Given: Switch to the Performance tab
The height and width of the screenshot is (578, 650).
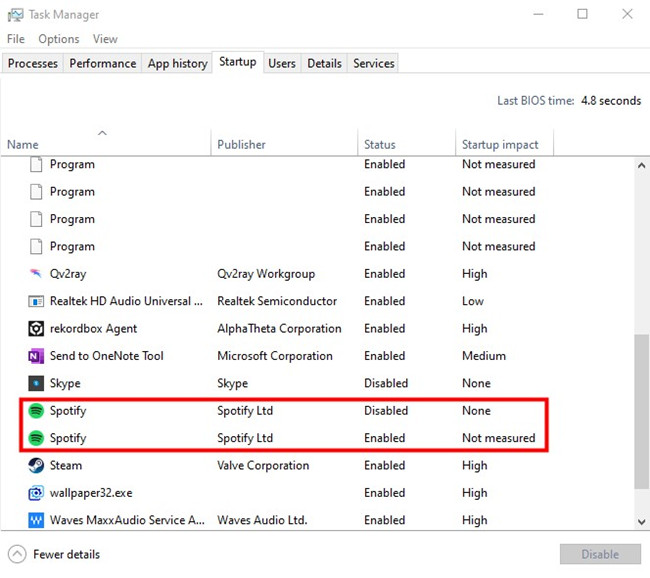Looking at the screenshot, I should (102, 63).
